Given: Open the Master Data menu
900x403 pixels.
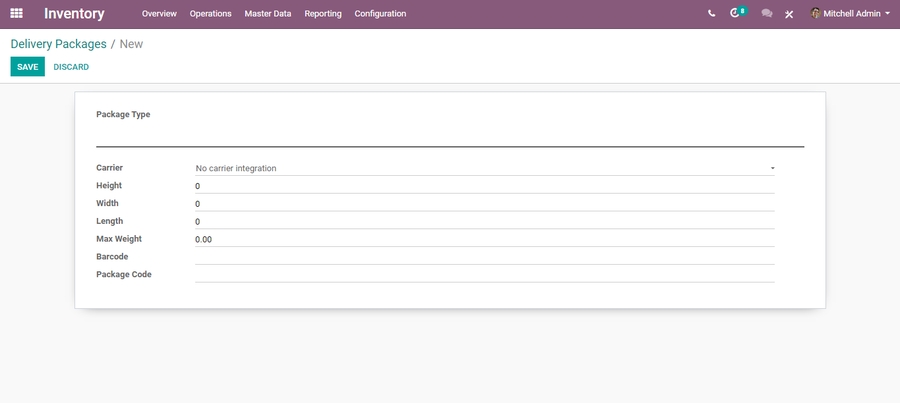Looking at the screenshot, I should click(268, 14).
